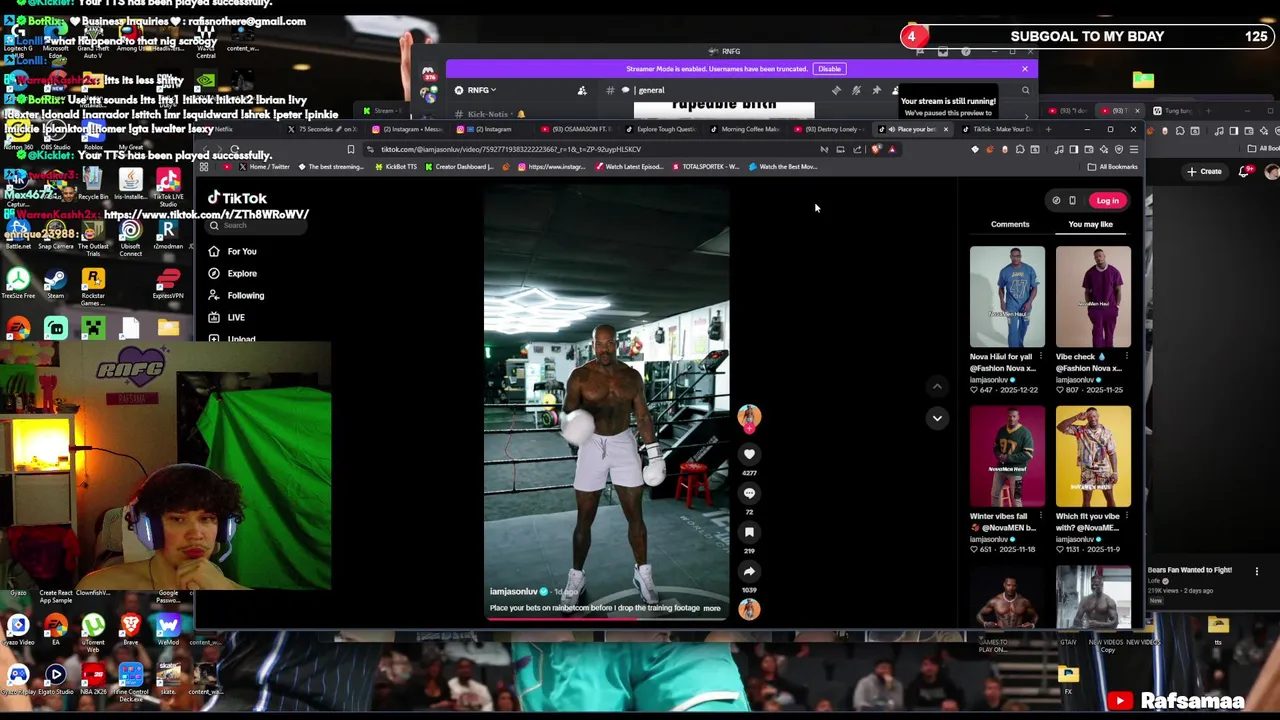This screenshot has width=1280, height=720.
Task: Switch to the Explore Tough Questions tab
Action: tap(660, 129)
